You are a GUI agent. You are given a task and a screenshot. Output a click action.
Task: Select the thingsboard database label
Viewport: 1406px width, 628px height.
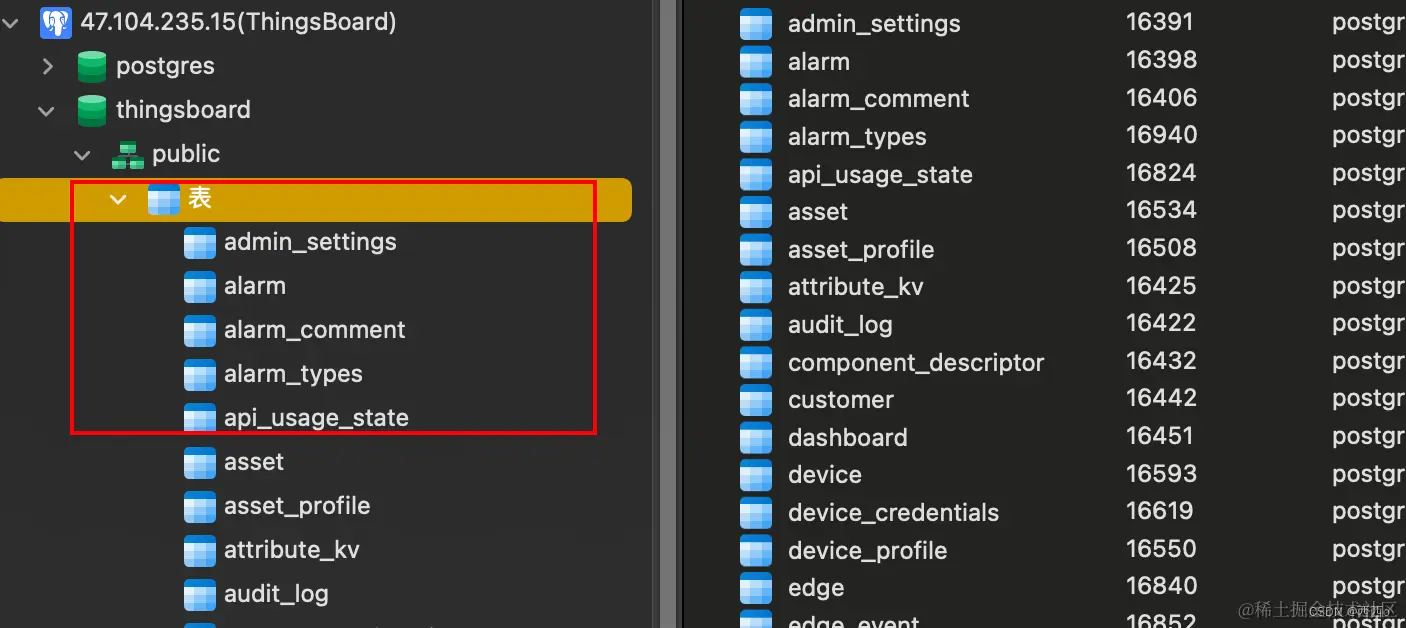[x=183, y=110]
